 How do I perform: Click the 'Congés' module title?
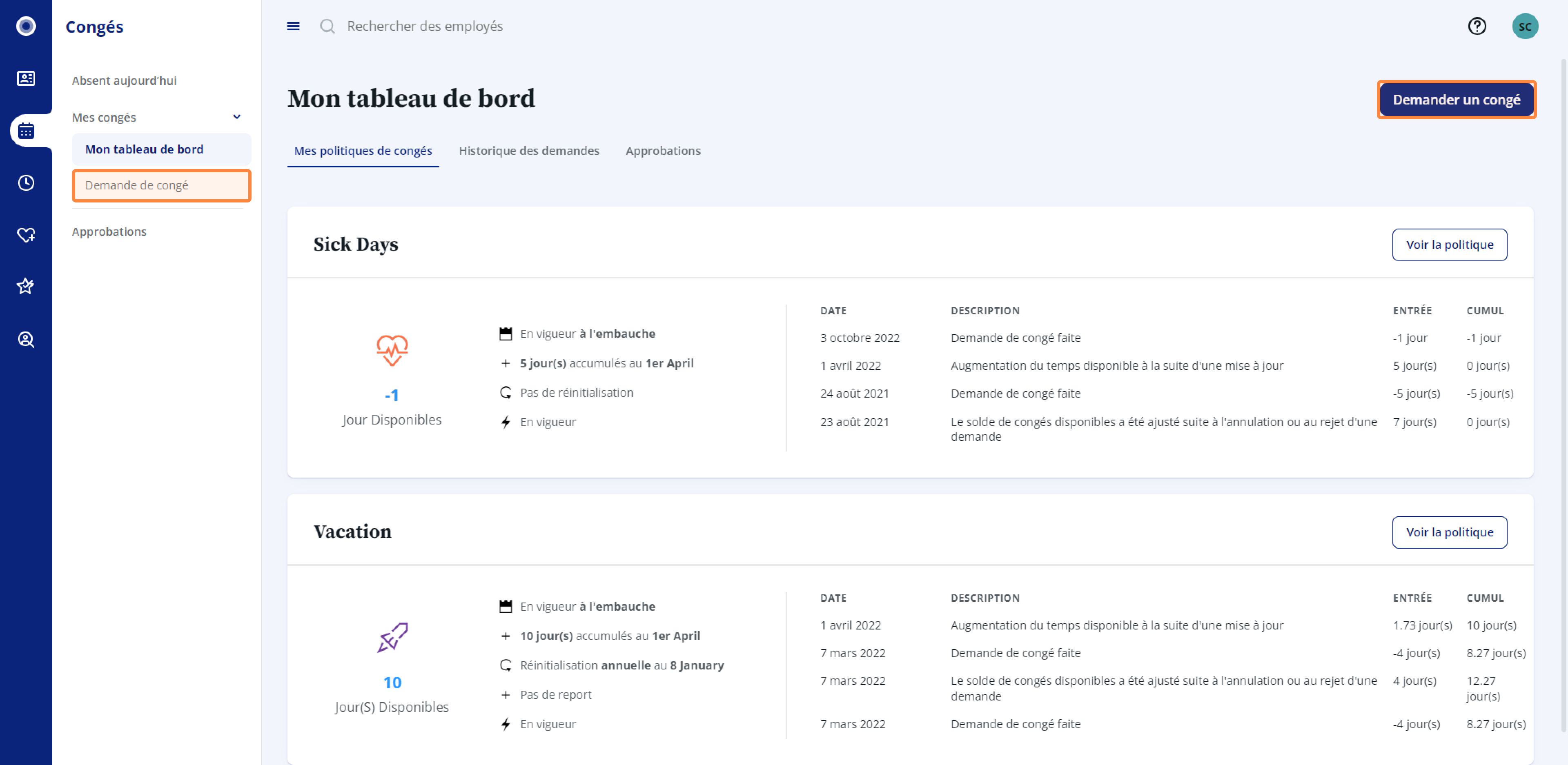coord(94,27)
